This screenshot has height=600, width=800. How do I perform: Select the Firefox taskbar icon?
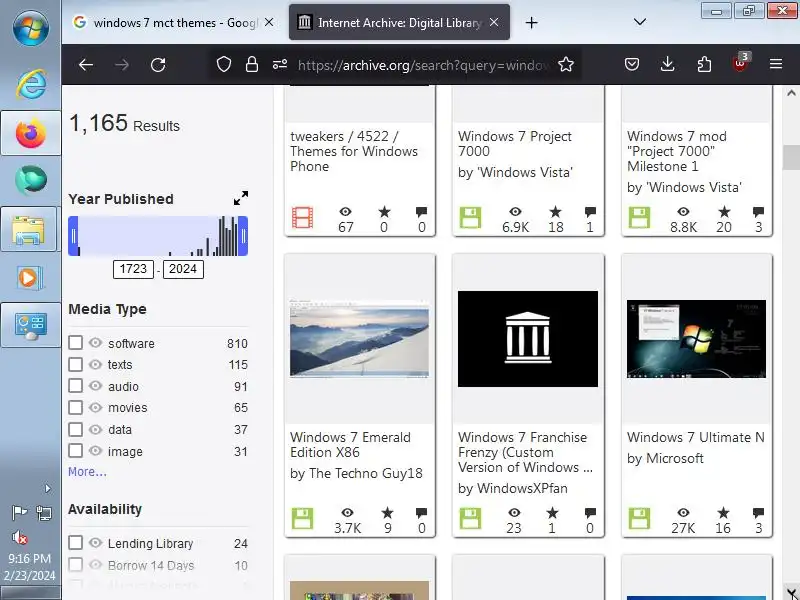click(x=31, y=133)
